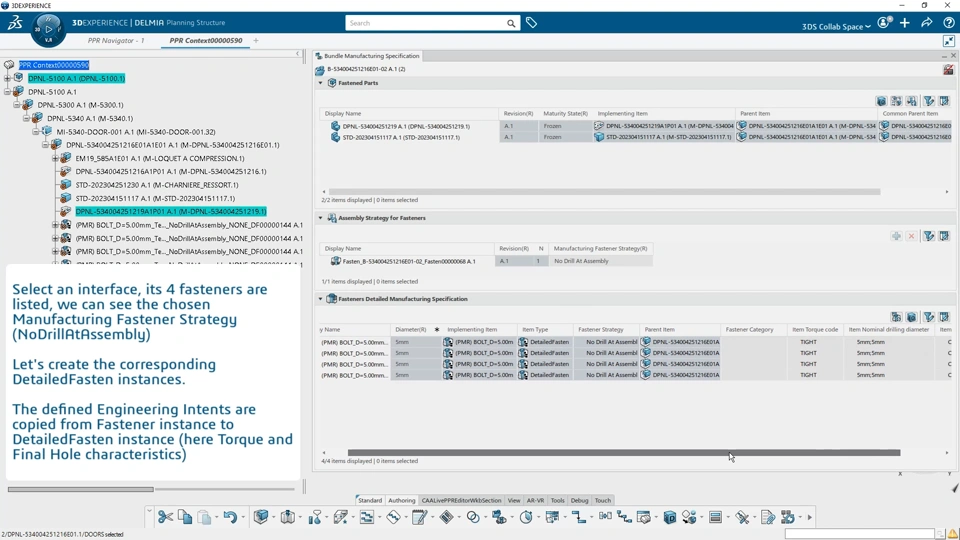Click the Undo arrow icon

(x=230, y=517)
